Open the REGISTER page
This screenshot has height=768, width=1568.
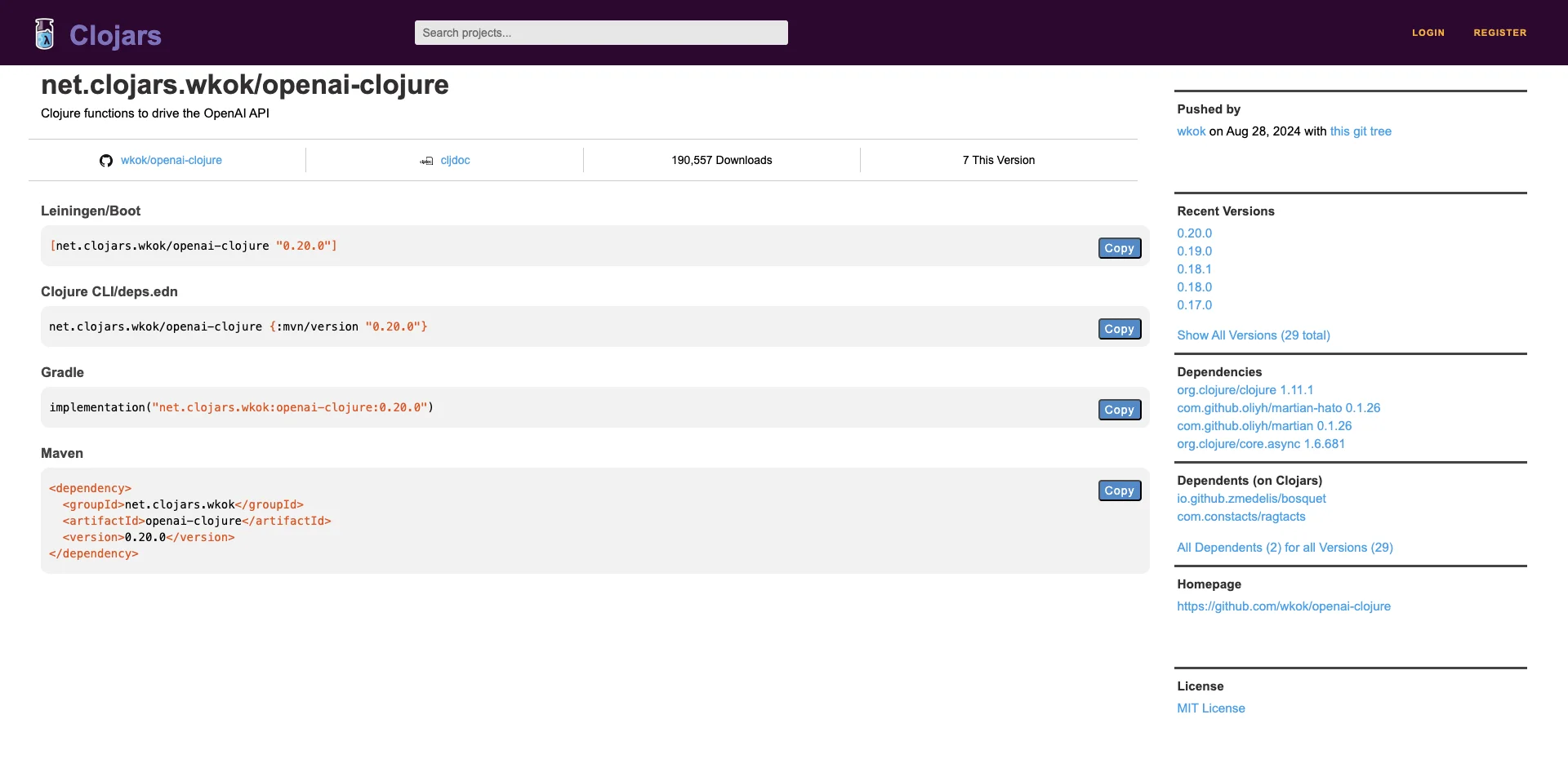point(1500,33)
